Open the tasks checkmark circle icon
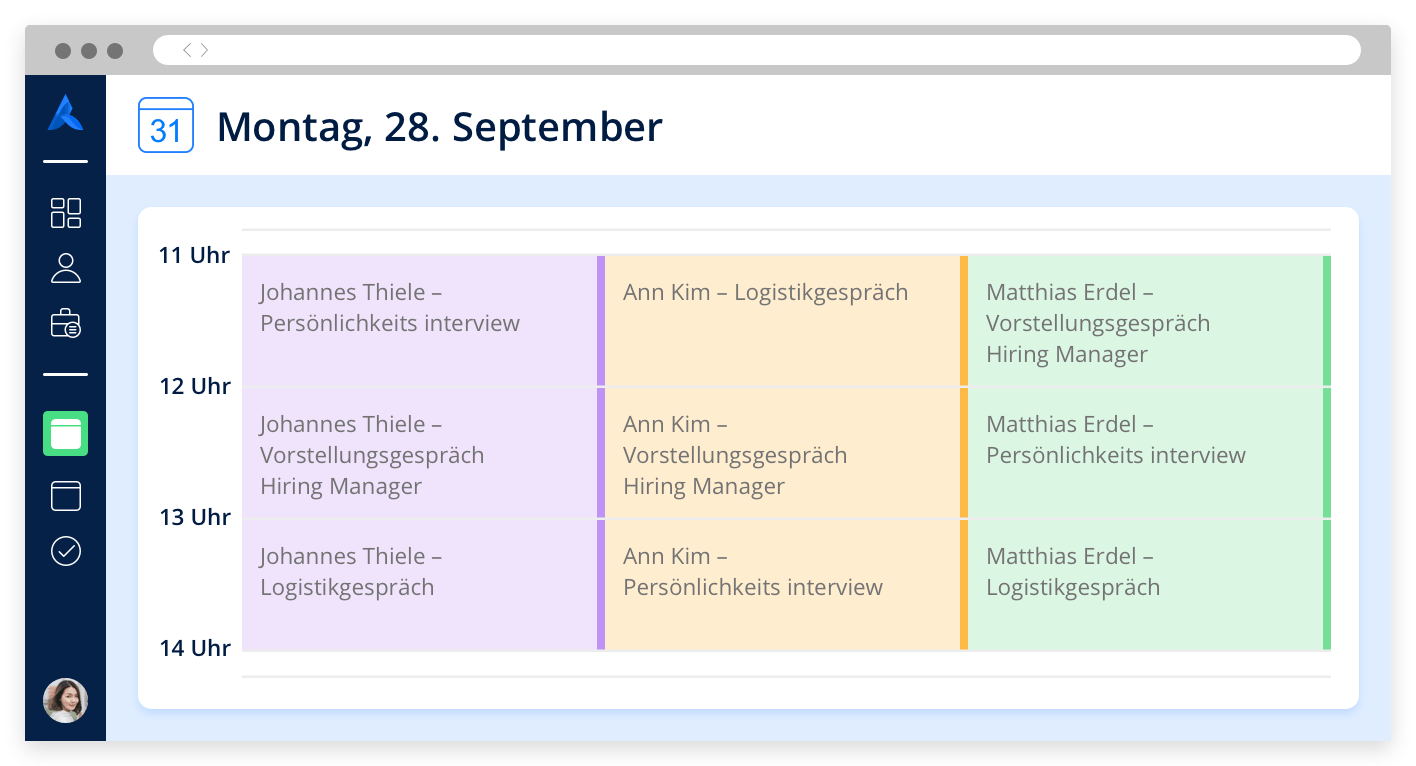The width and height of the screenshot is (1416, 766). point(66,551)
